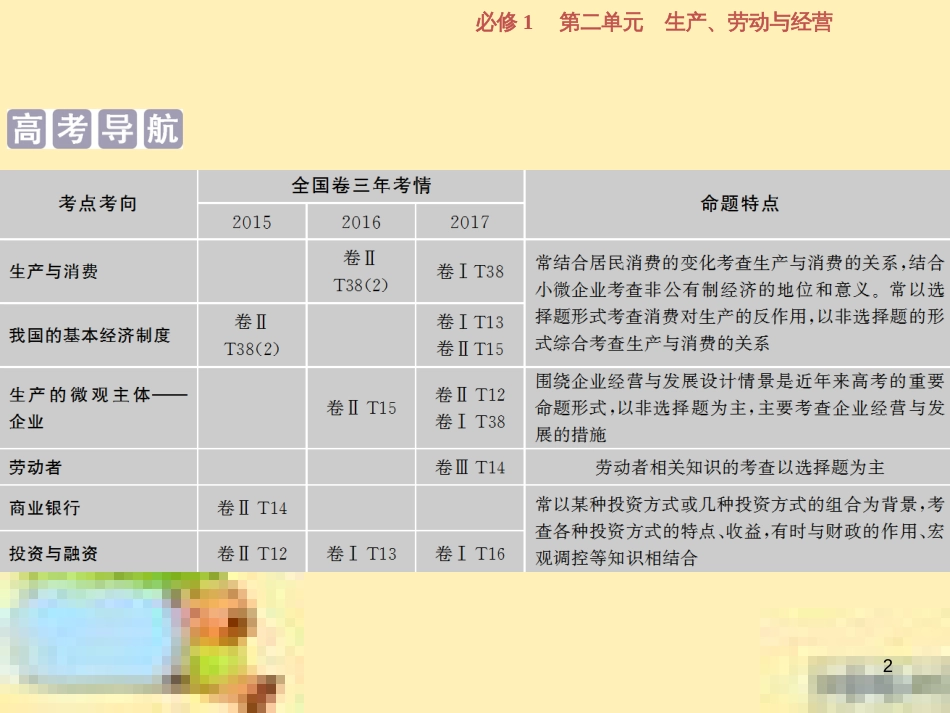Select the 全国卷三年考情 header cell
The image size is (950, 713).
point(360,185)
